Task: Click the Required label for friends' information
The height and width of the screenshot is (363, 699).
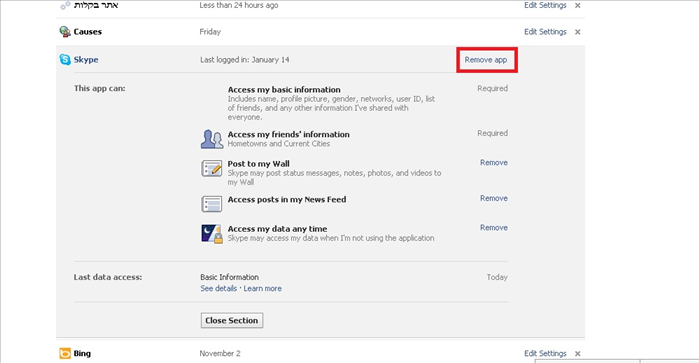Action: pyautogui.click(x=493, y=133)
